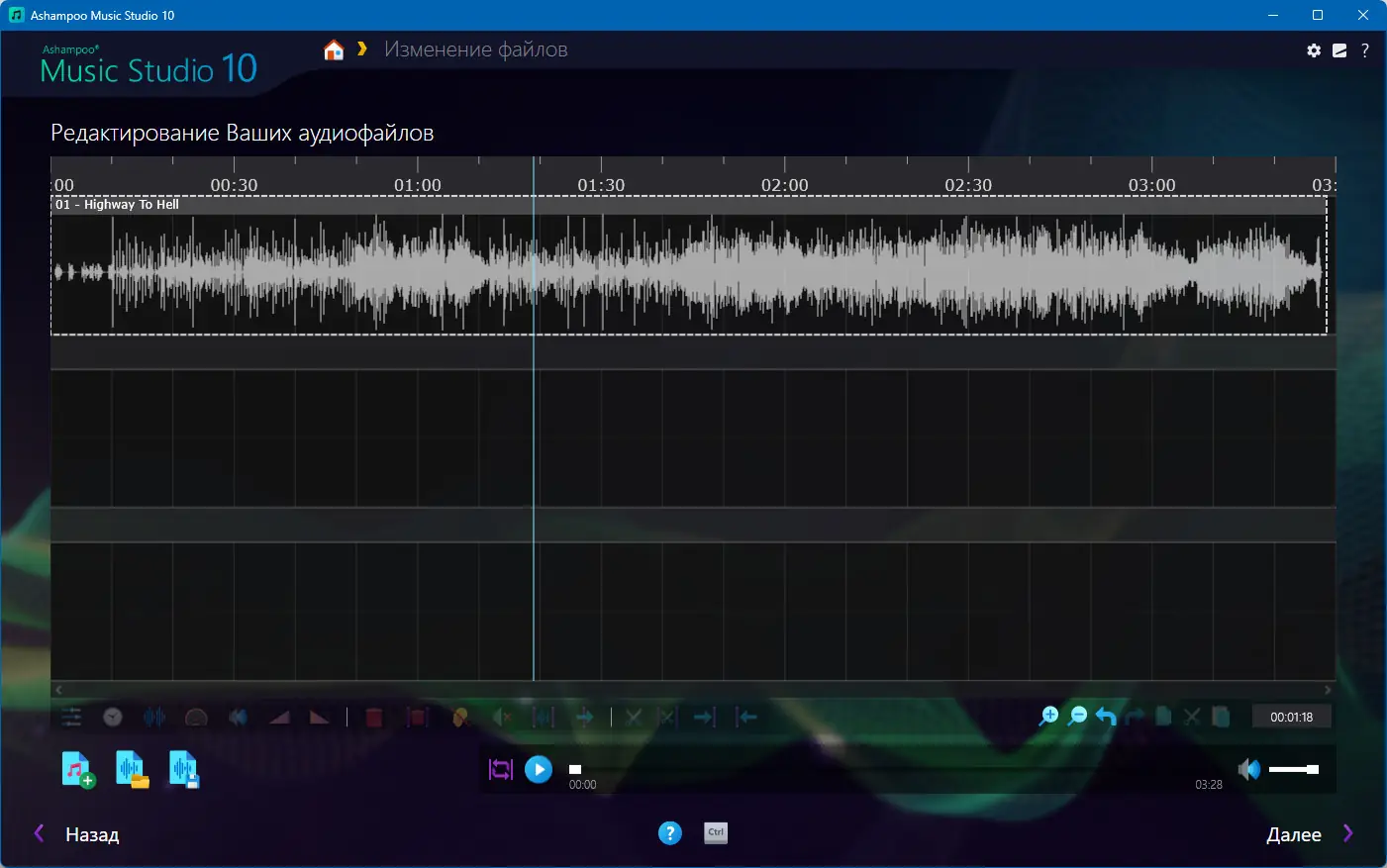Apply the fade-in ramp tool
Screen dimensions: 1387x868
pyautogui.click(x=279, y=717)
